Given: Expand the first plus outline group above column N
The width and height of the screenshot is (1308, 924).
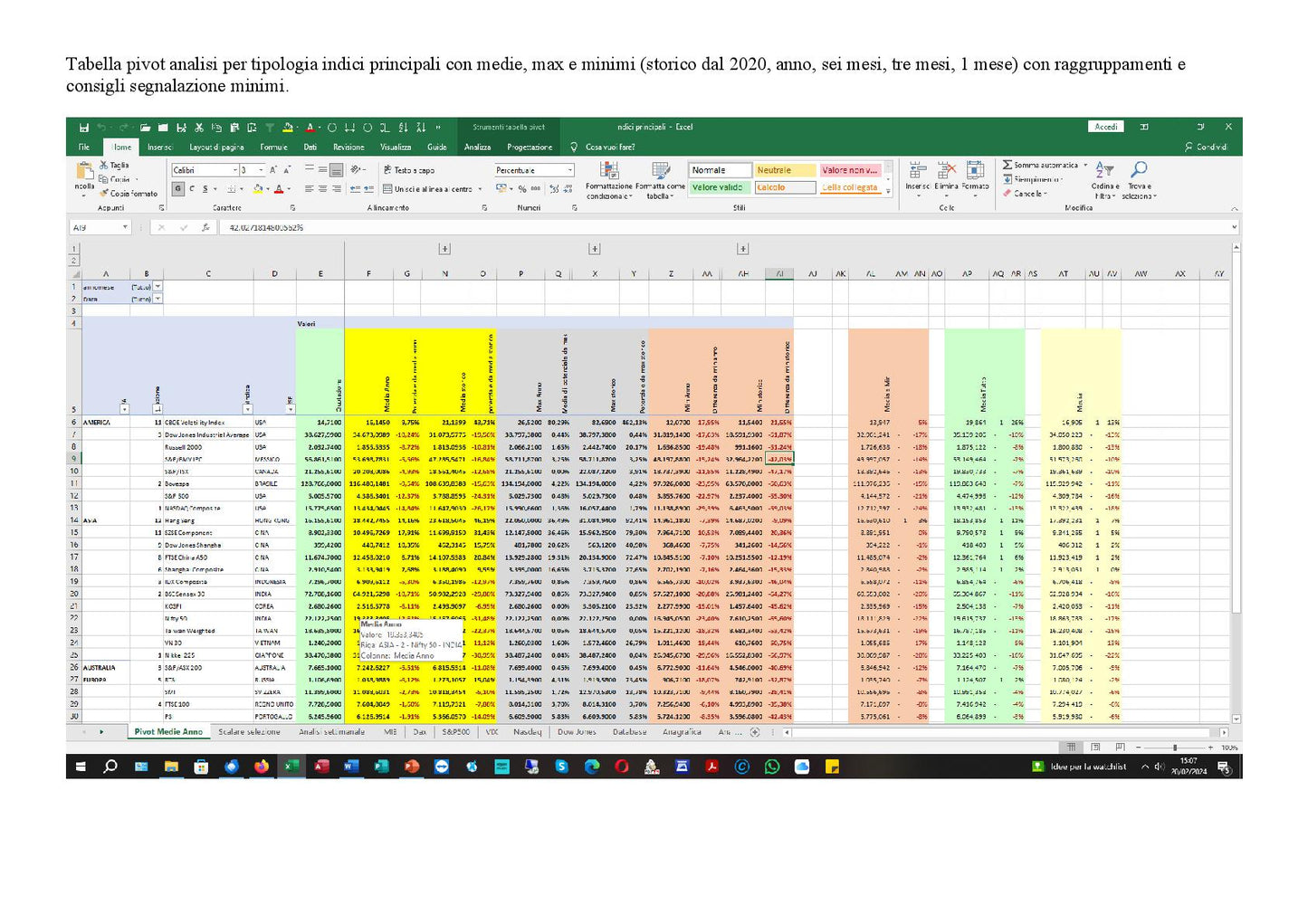Looking at the screenshot, I should tap(444, 248).
